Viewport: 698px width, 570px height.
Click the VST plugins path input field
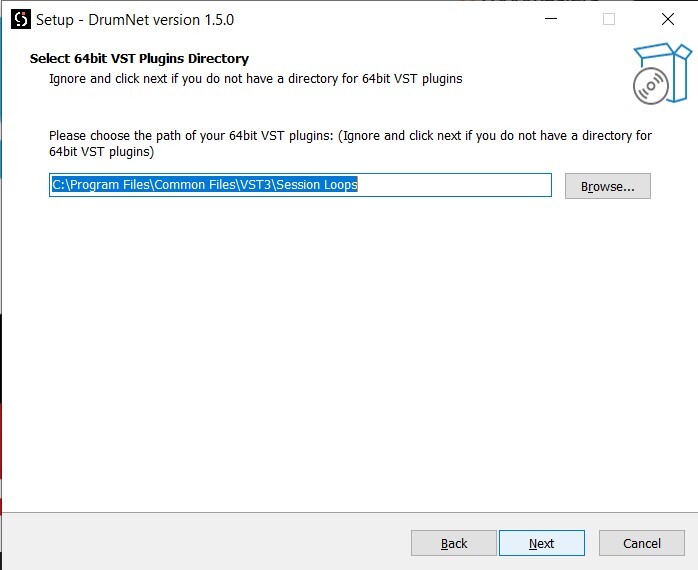(300, 185)
